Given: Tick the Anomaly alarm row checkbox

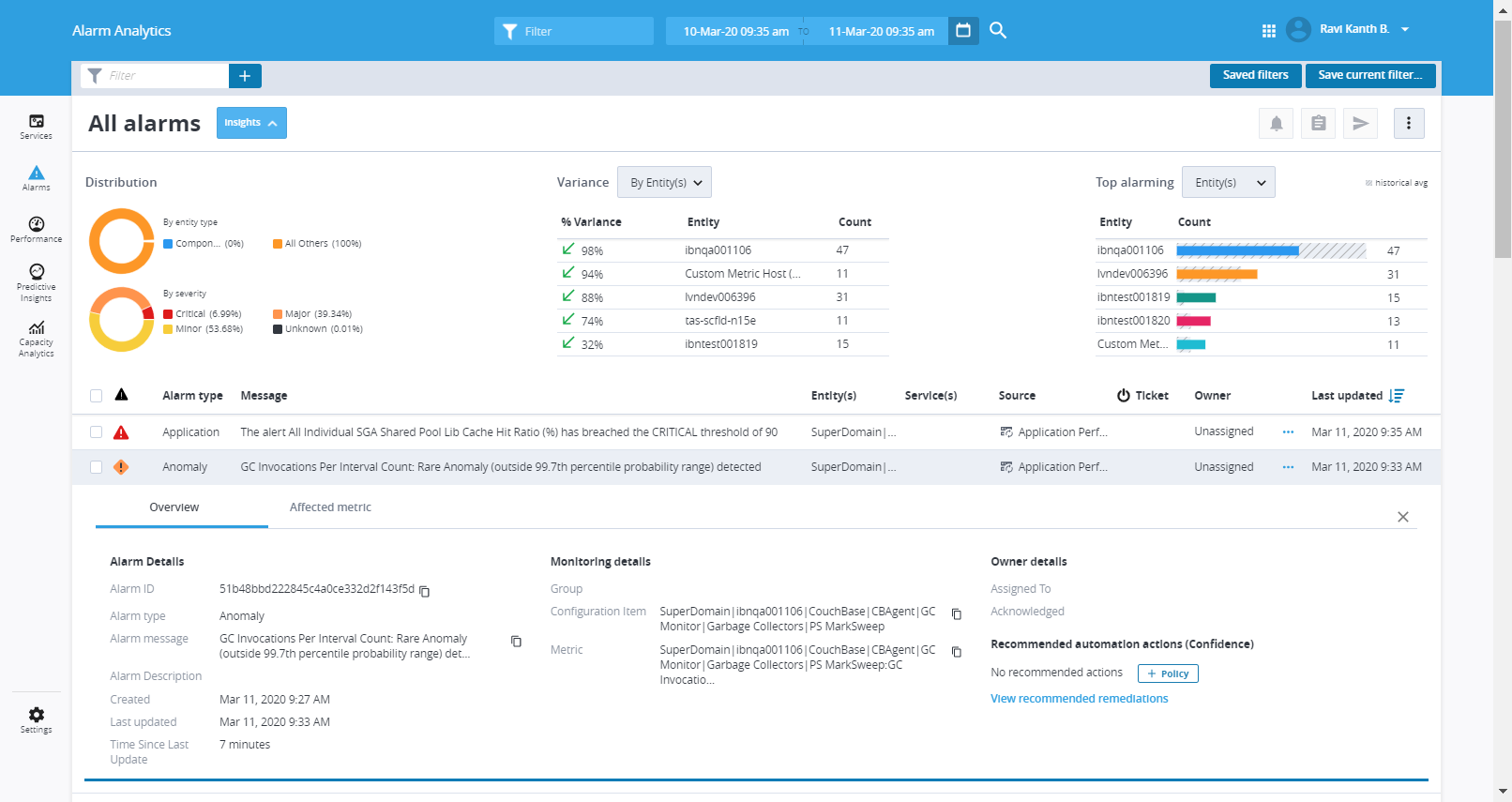Looking at the screenshot, I should tap(96, 467).
